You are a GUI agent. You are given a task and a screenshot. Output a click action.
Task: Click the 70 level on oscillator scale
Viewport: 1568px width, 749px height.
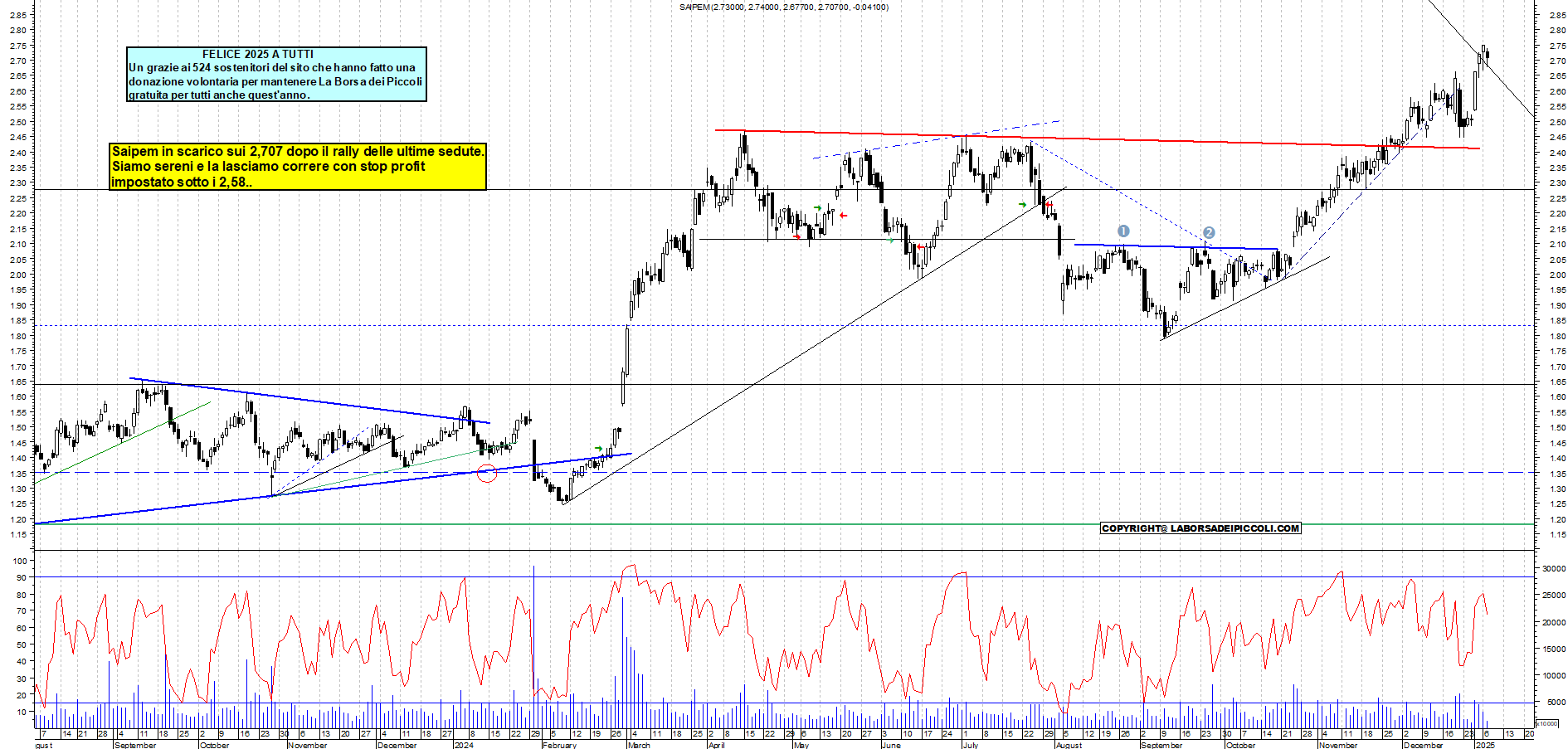pos(22,611)
